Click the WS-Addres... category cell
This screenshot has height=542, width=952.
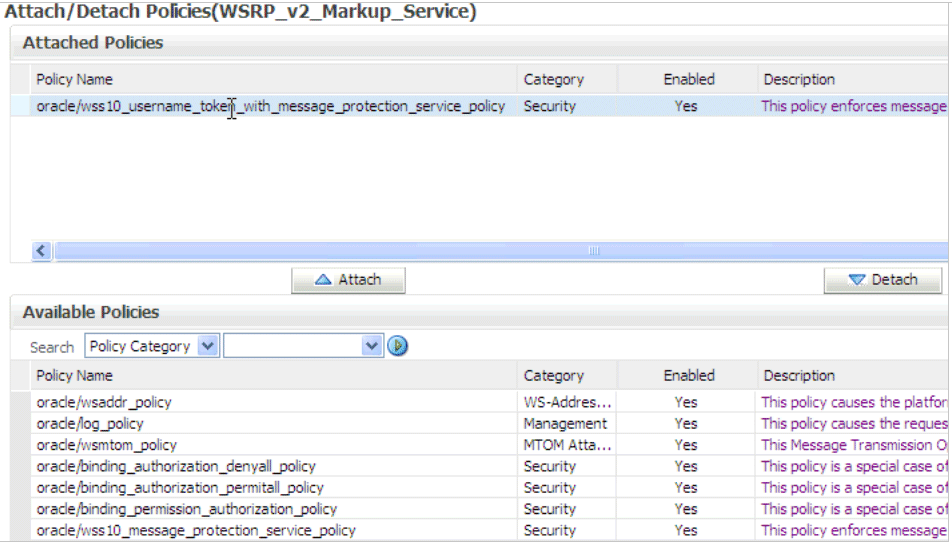pos(567,402)
